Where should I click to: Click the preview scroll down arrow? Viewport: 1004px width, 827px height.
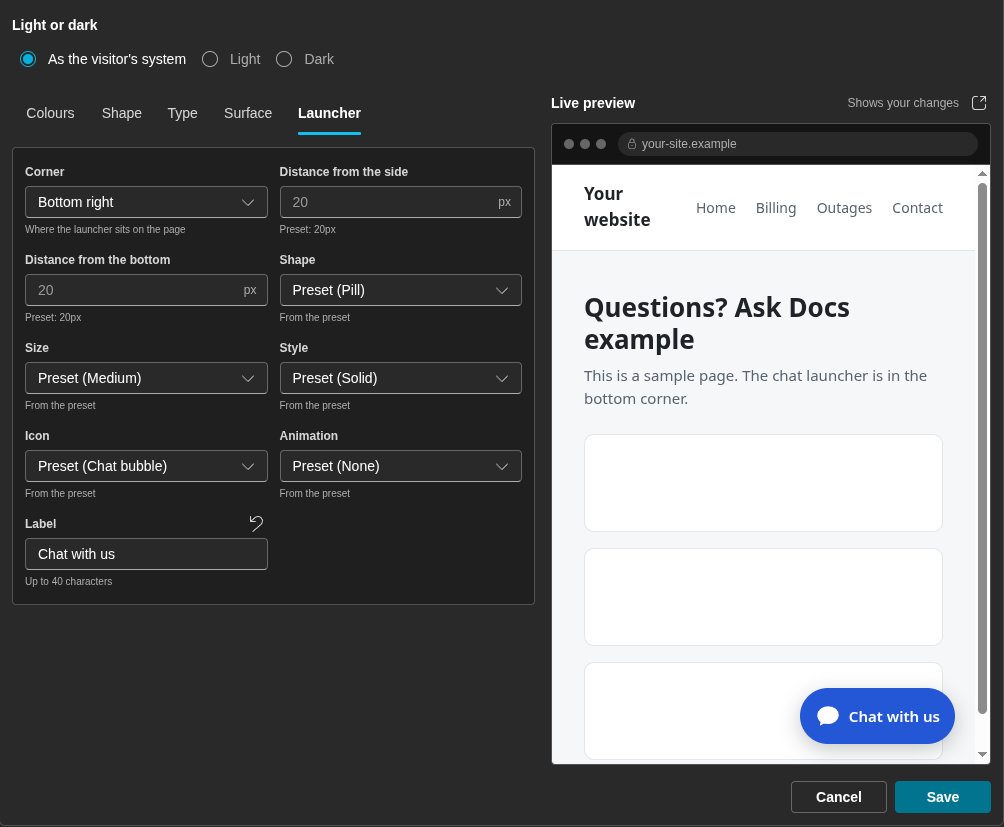pyautogui.click(x=982, y=755)
